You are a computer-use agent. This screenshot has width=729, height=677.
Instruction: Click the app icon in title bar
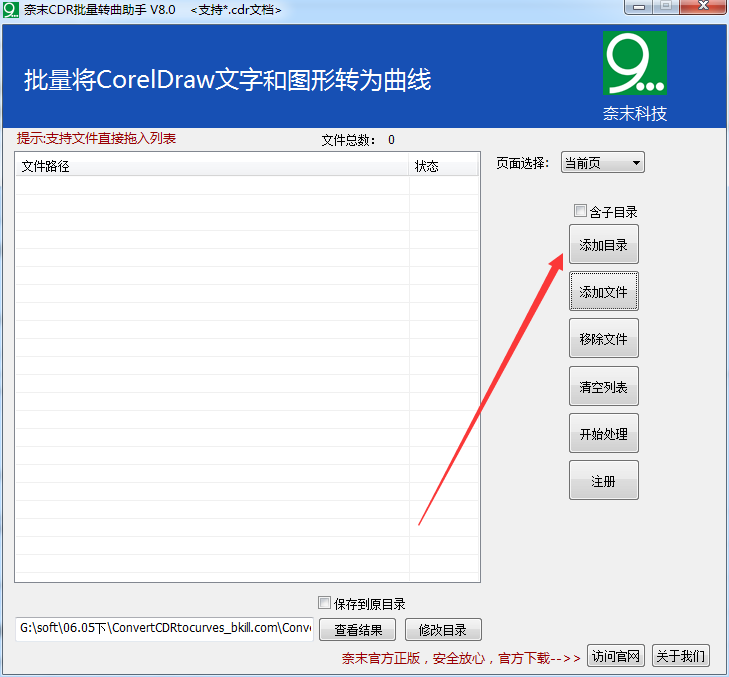pos(11,10)
